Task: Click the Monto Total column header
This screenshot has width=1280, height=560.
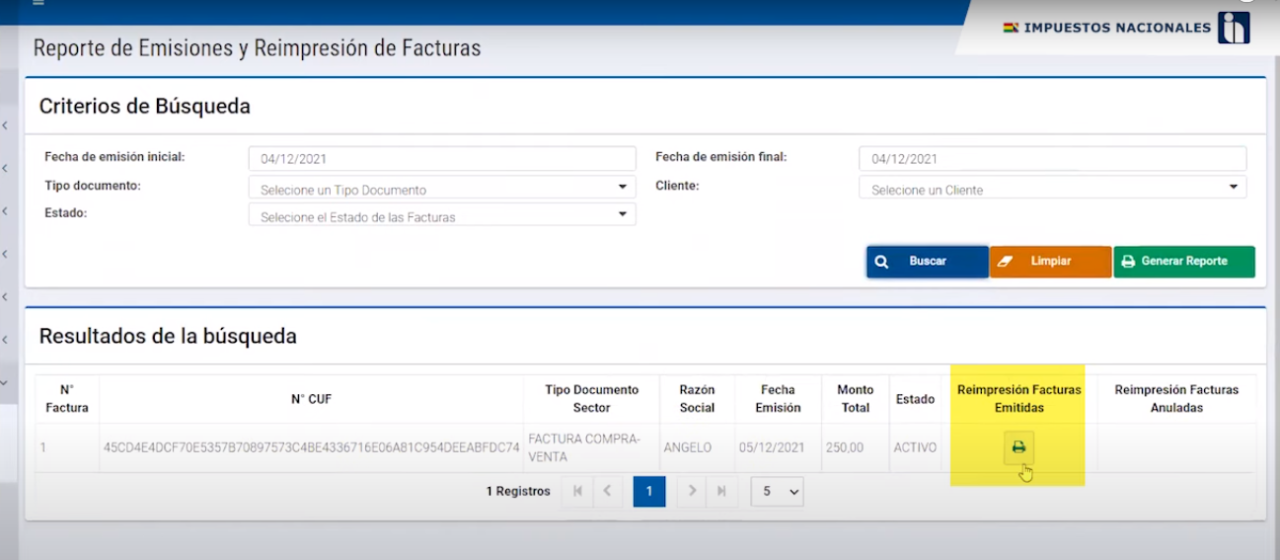Action: tap(855, 399)
